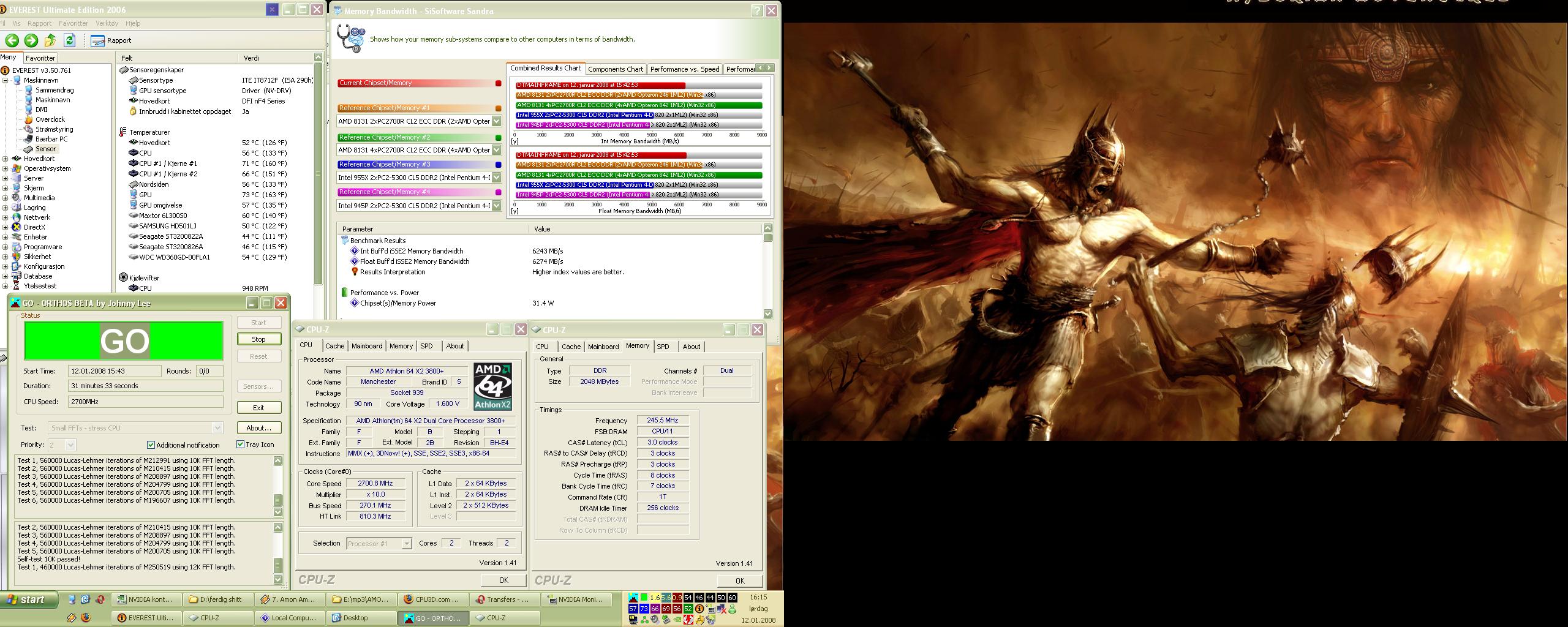Open Sammendrag in the EVEREST tree
Viewport: 1568px width, 627px height.
(54, 90)
